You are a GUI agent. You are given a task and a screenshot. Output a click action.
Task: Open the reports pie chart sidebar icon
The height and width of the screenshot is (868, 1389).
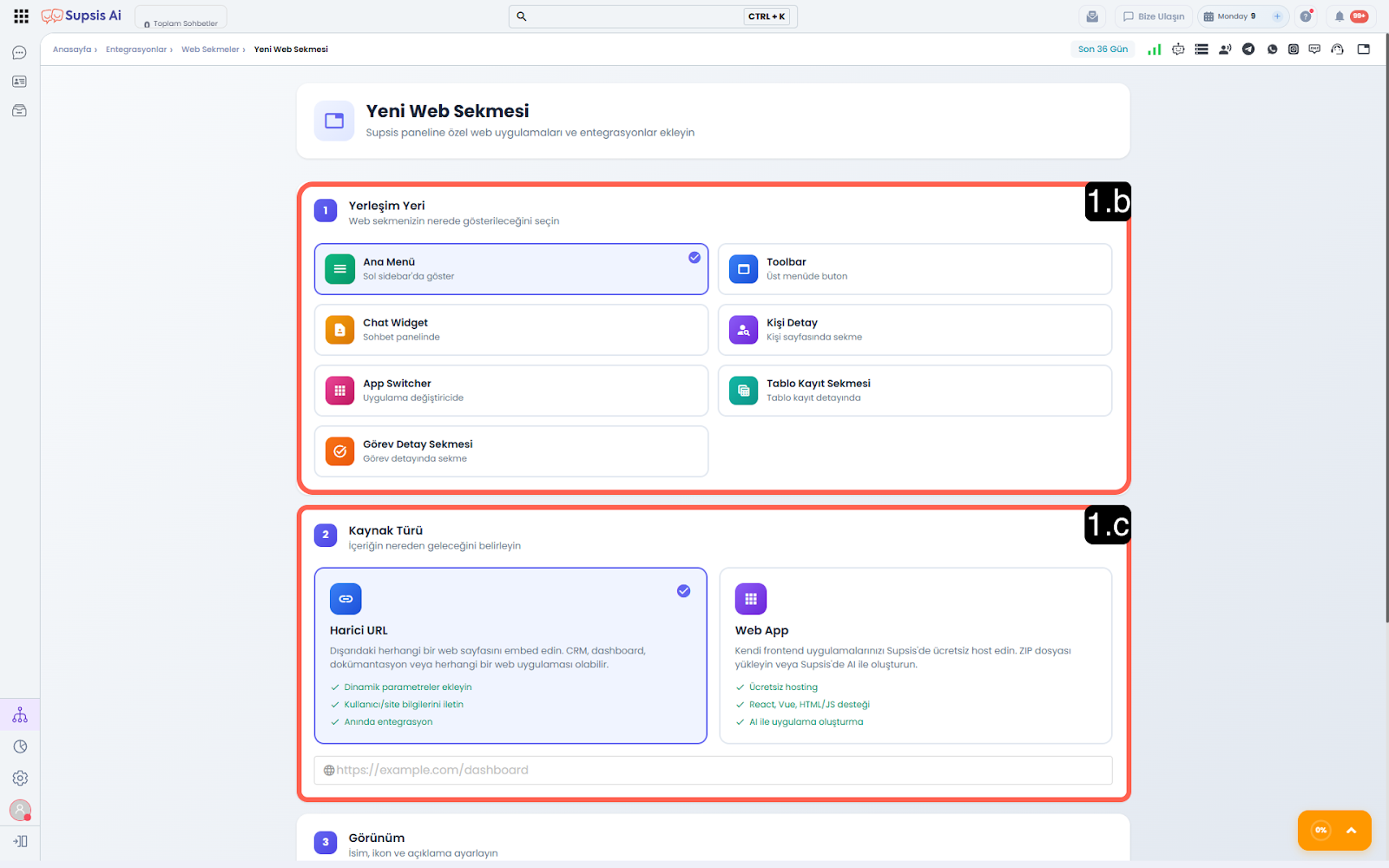tap(20, 746)
